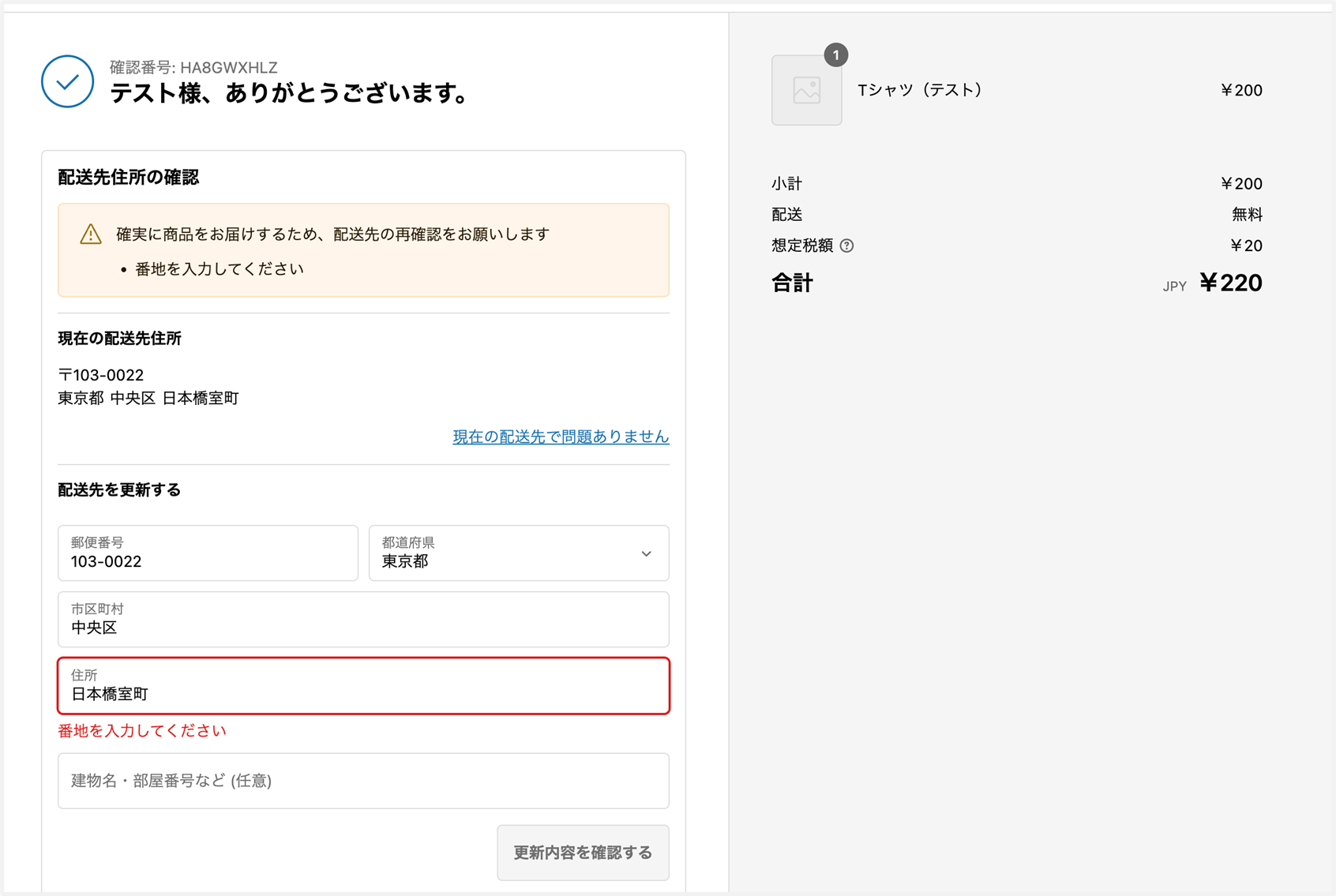This screenshot has width=1336, height=896.
Task: Select the 住所 address field with error
Action: point(363,686)
